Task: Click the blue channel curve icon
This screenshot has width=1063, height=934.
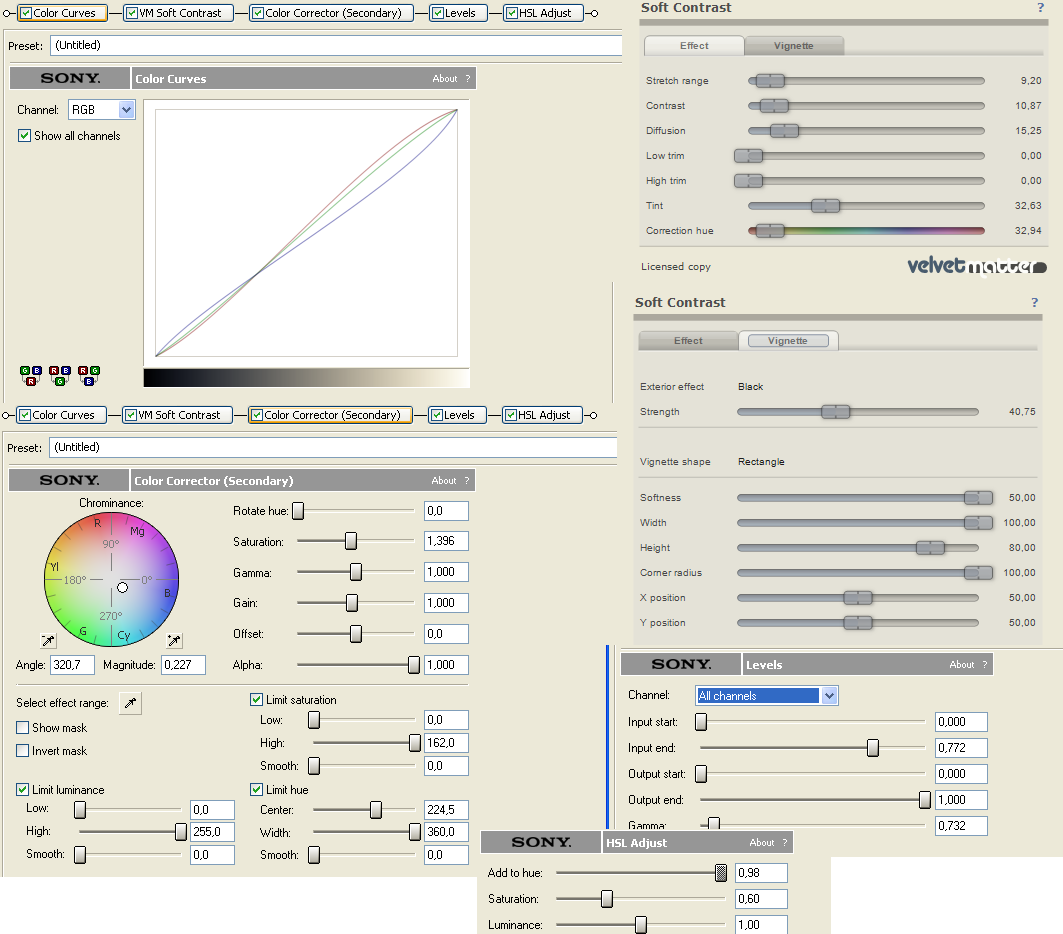Action: pyautogui.click(x=89, y=376)
